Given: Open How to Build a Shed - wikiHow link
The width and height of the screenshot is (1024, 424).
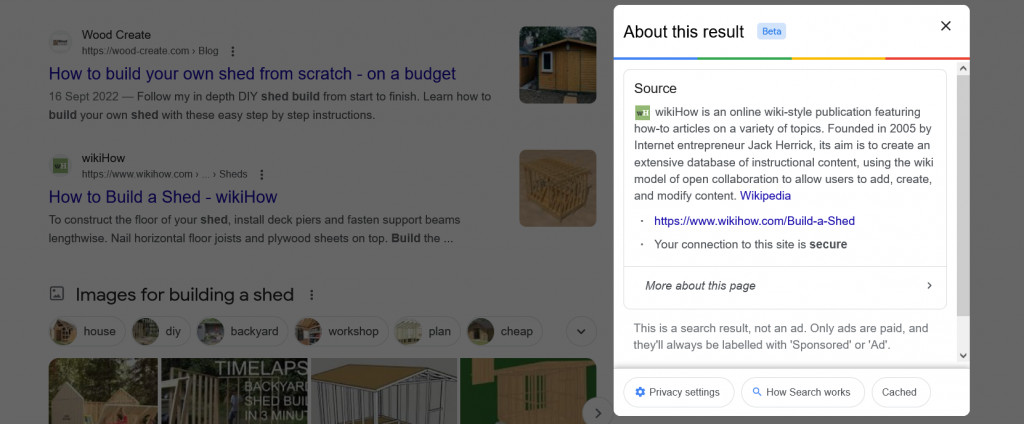Looking at the screenshot, I should [x=163, y=197].
